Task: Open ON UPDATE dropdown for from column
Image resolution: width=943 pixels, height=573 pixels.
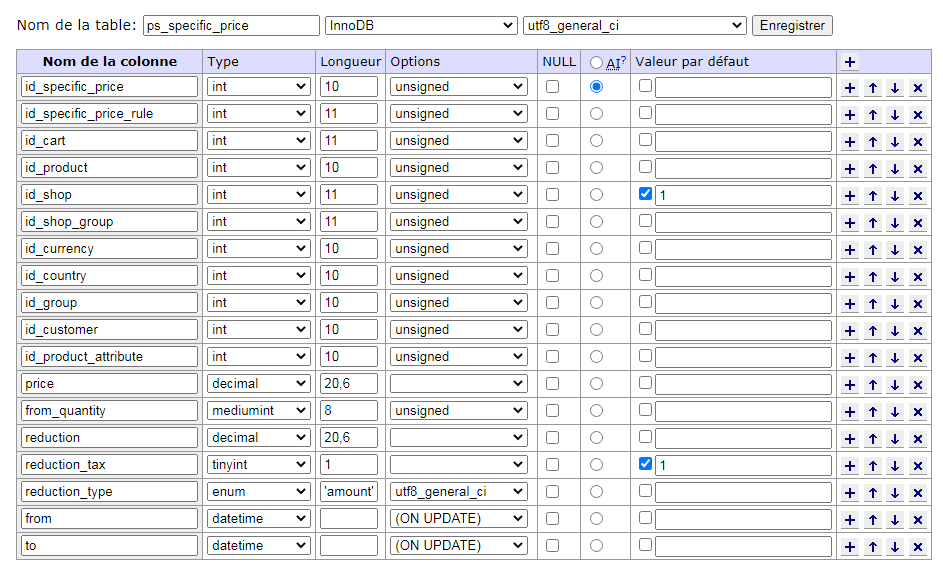Action: 458,518
